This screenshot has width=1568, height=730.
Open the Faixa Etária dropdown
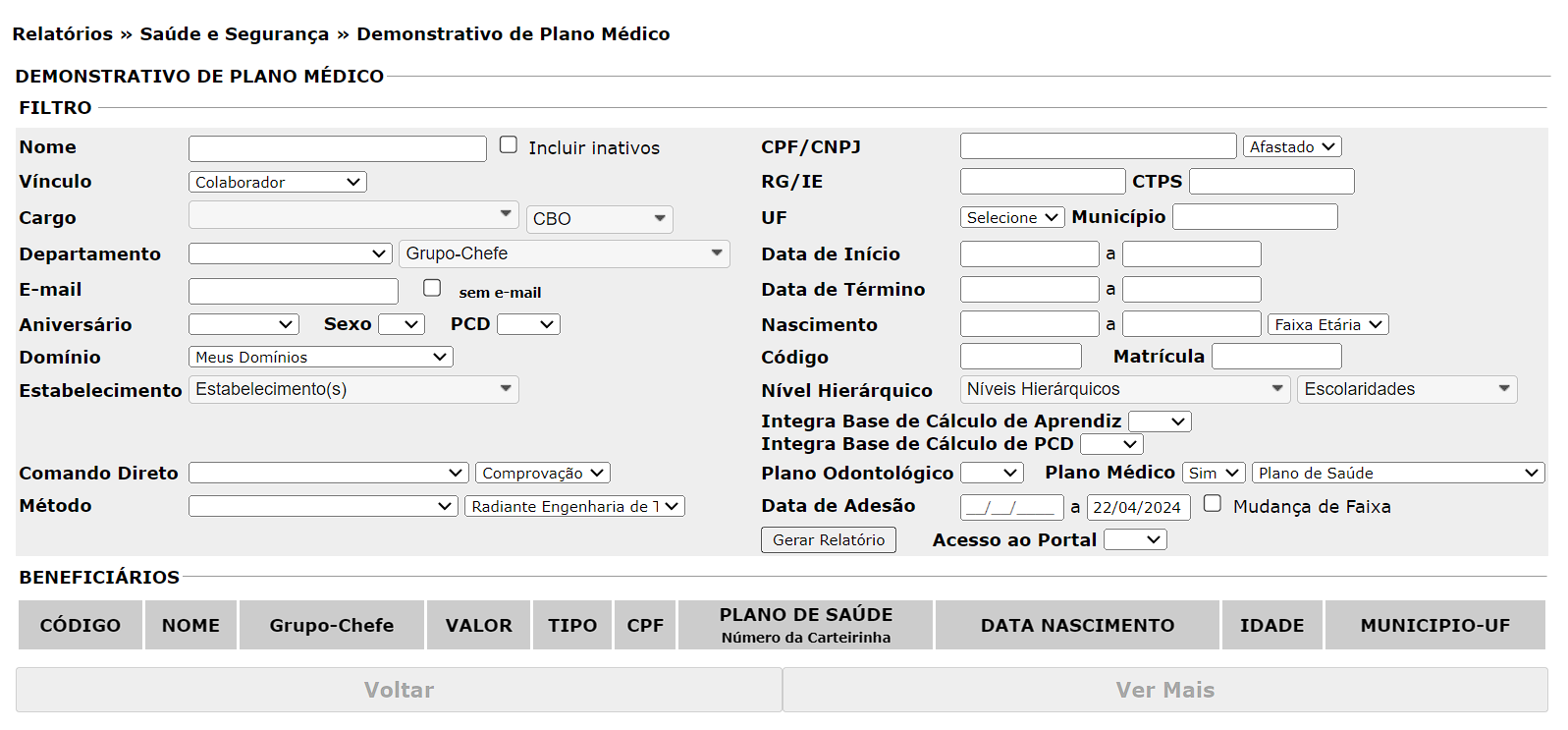tap(1327, 324)
